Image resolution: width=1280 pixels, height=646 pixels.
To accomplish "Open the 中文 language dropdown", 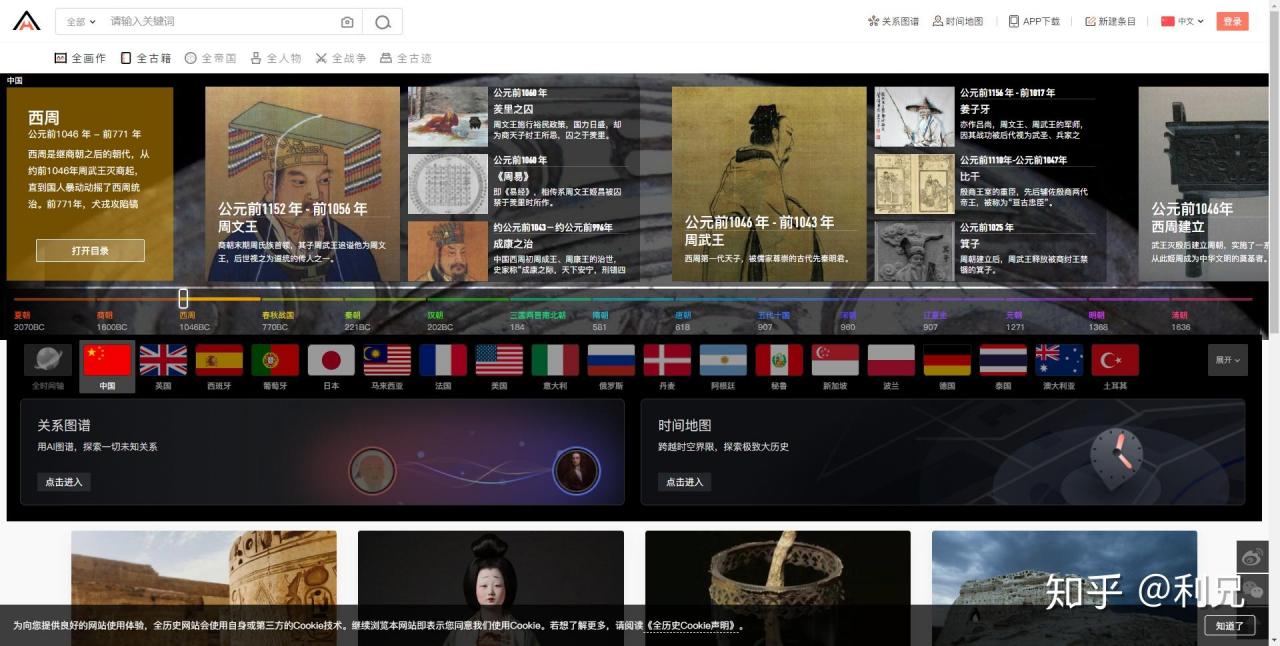I will pos(1182,21).
